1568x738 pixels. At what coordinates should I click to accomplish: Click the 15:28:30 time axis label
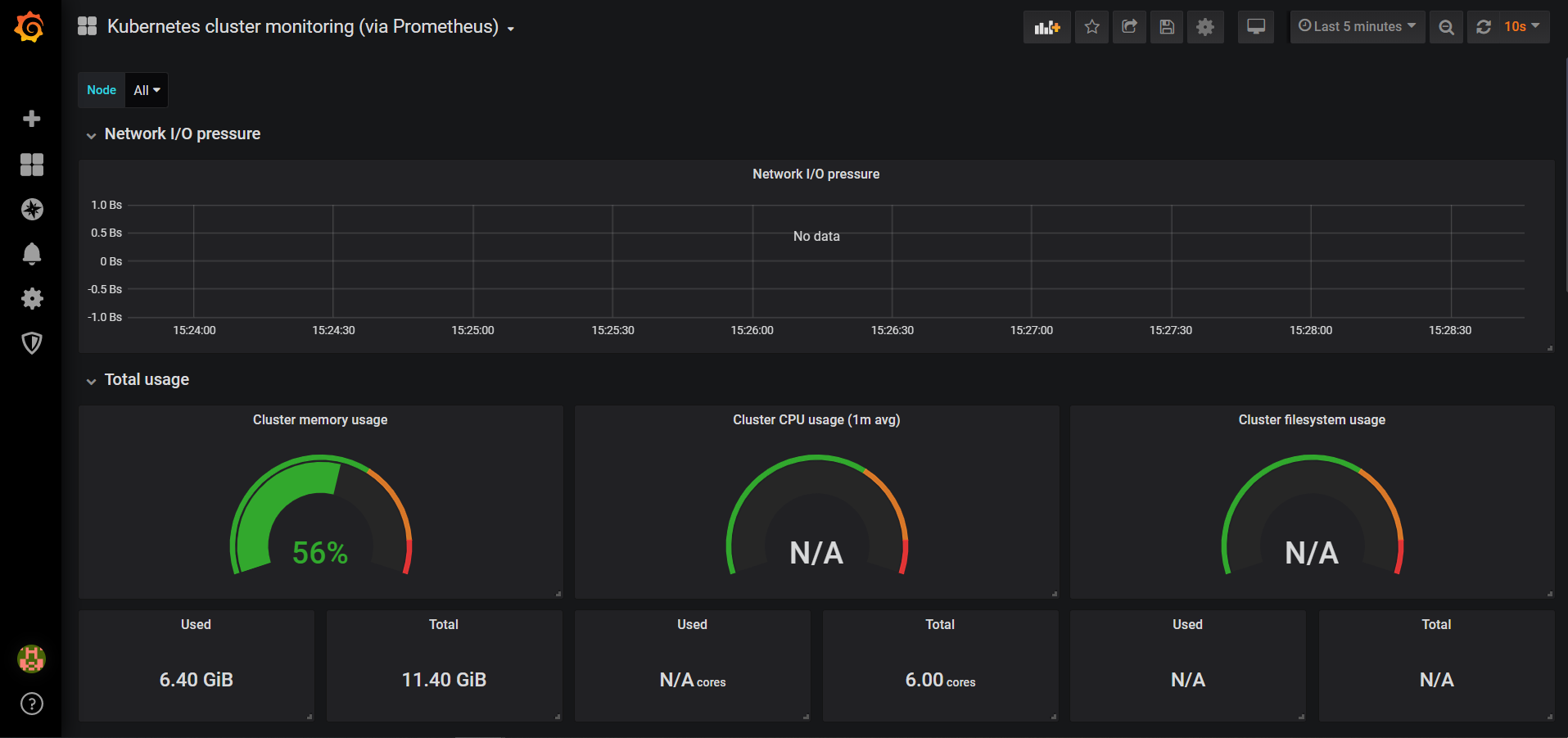point(1450,330)
